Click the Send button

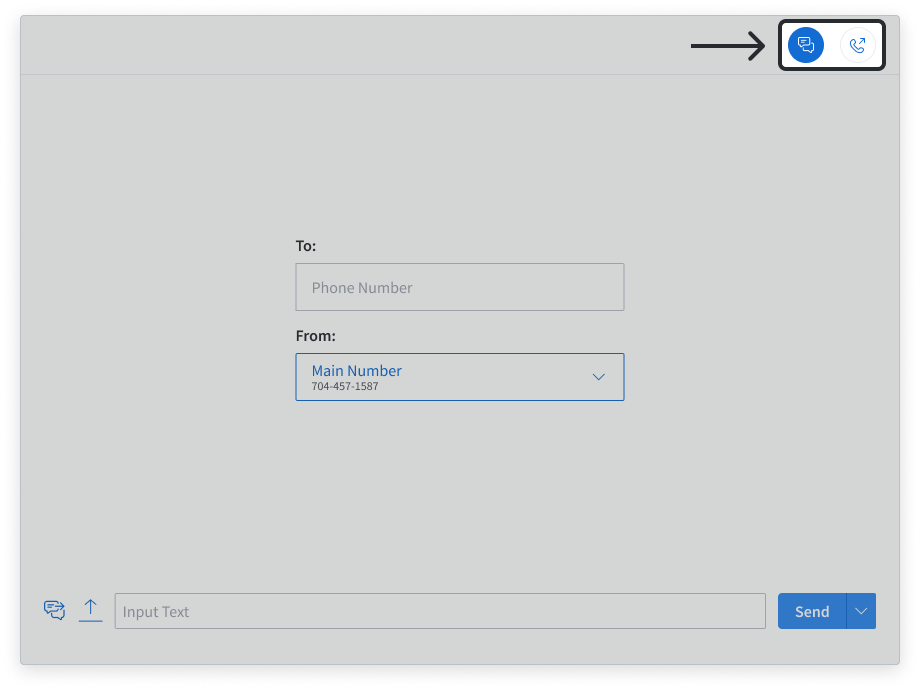812,610
